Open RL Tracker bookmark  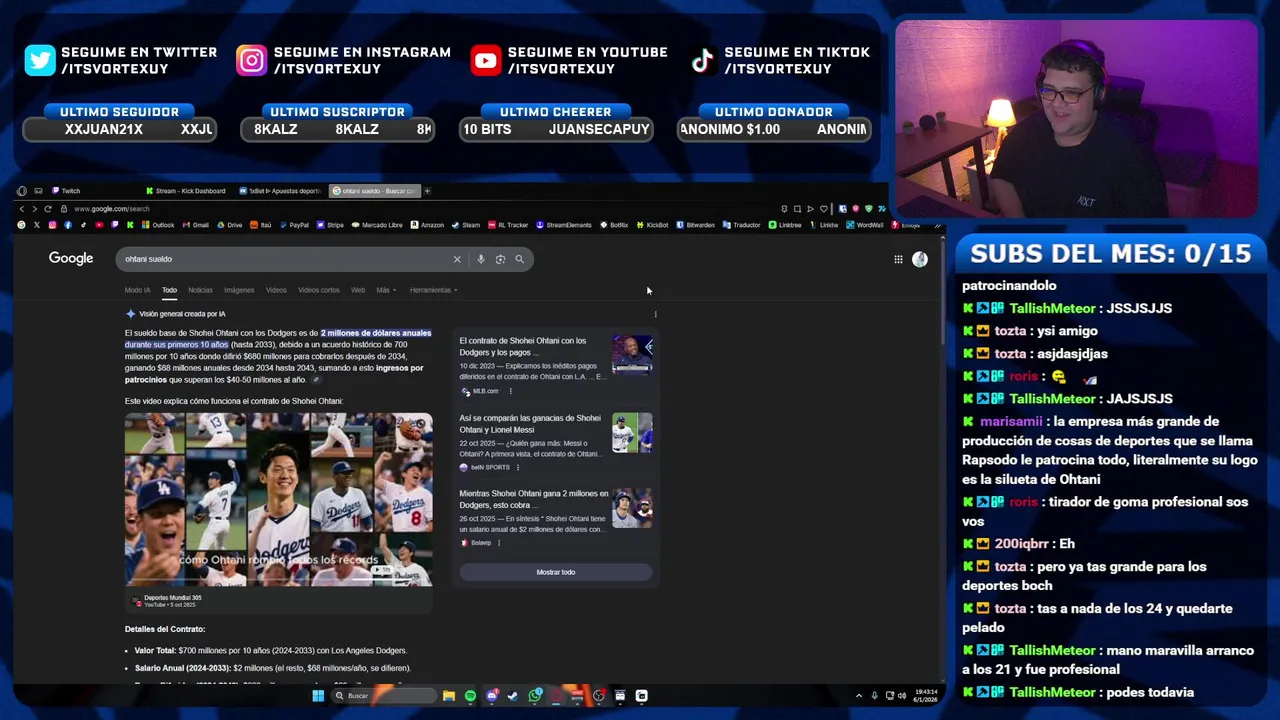pos(508,225)
